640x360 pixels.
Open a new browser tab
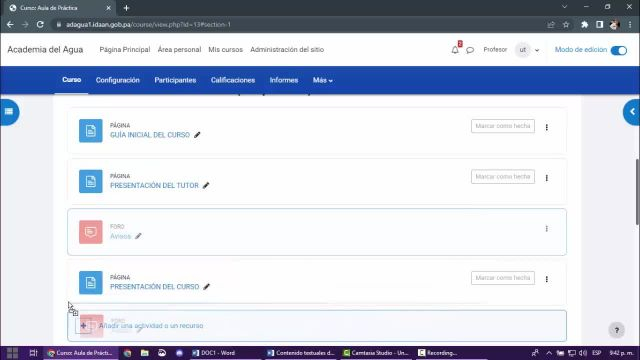point(126,8)
